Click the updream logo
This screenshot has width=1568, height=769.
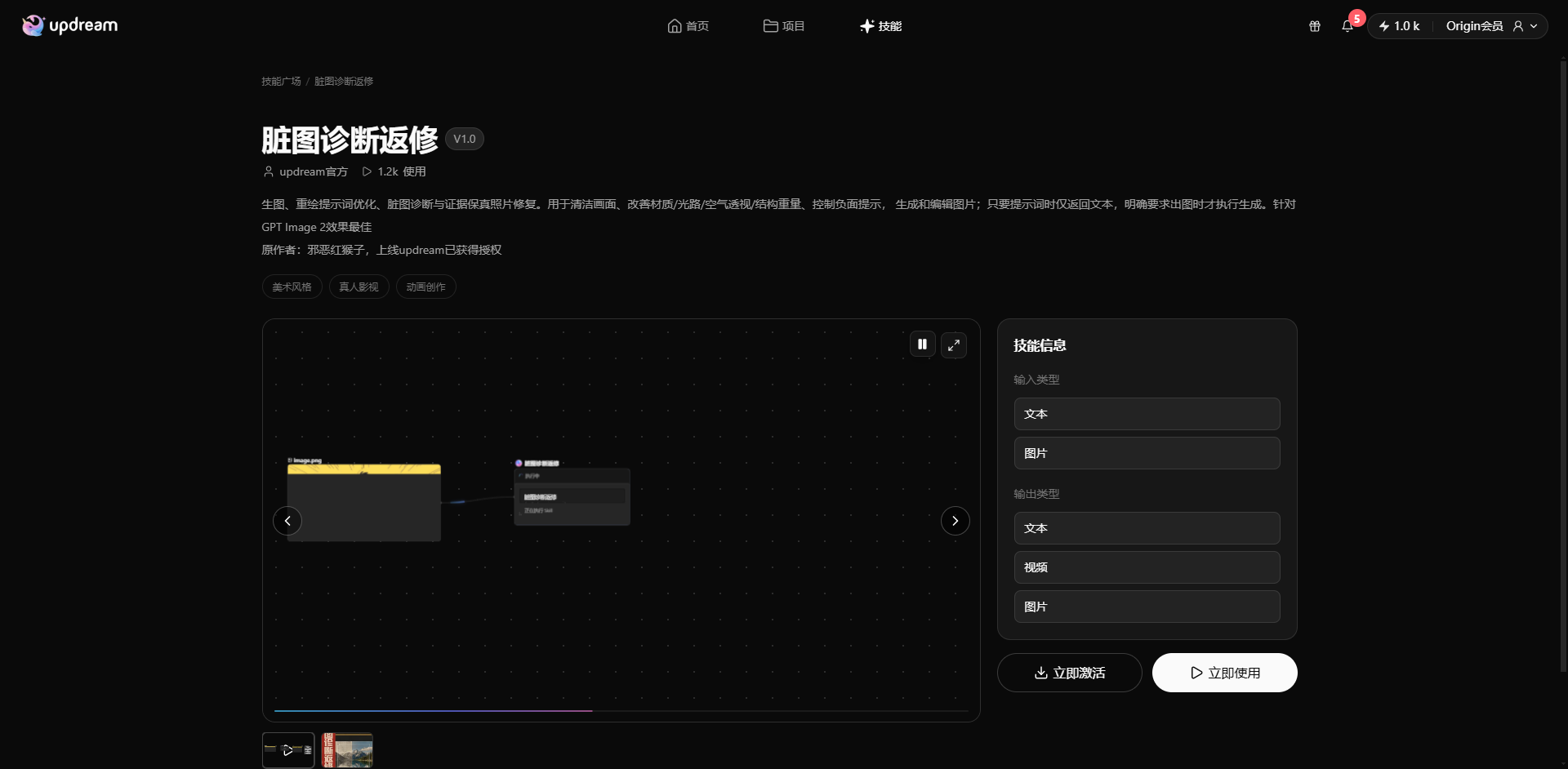70,25
